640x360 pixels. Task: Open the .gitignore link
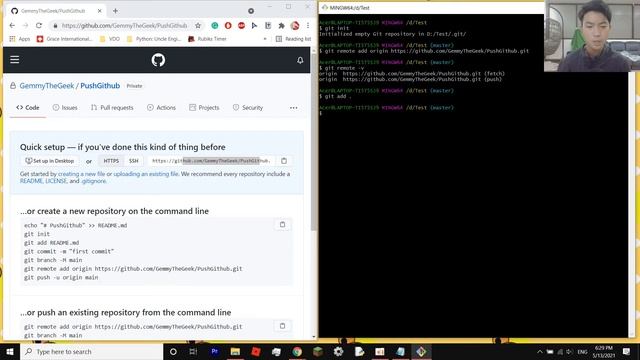click(93, 181)
